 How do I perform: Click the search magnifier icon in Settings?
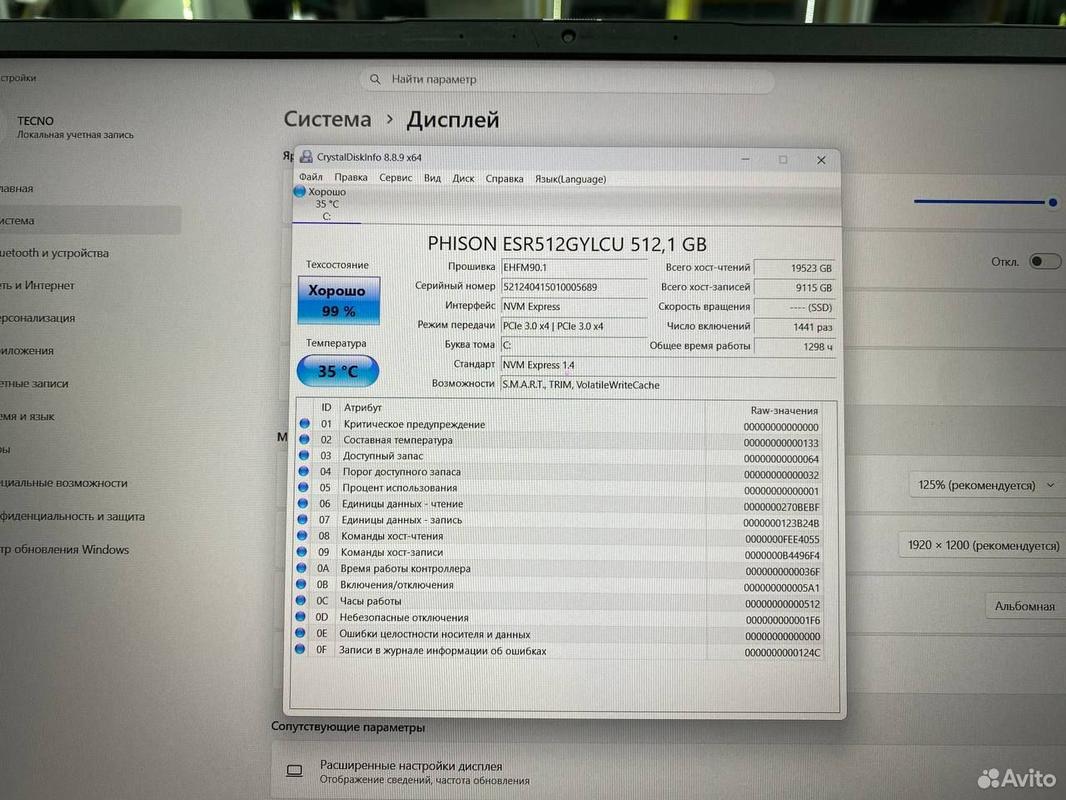(375, 80)
